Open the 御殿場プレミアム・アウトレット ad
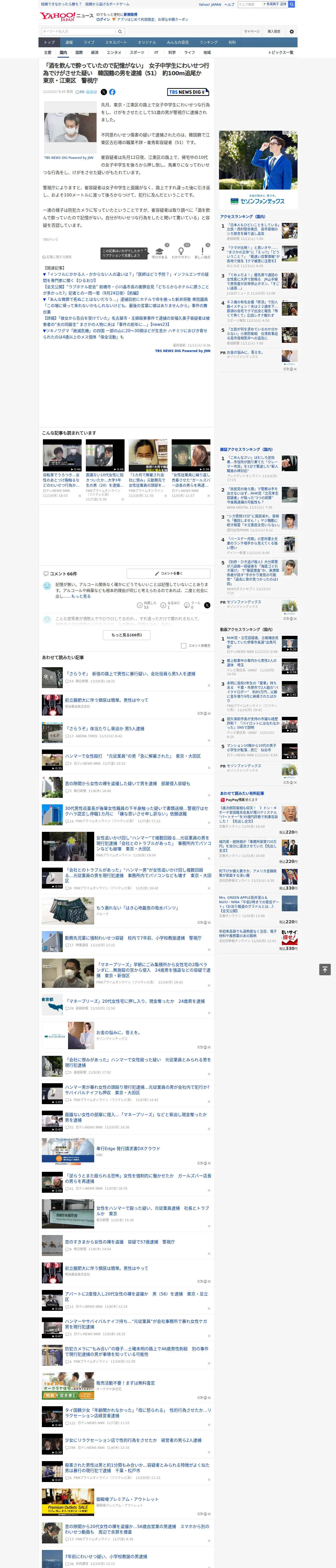336x1568 pixels. pos(127,1499)
